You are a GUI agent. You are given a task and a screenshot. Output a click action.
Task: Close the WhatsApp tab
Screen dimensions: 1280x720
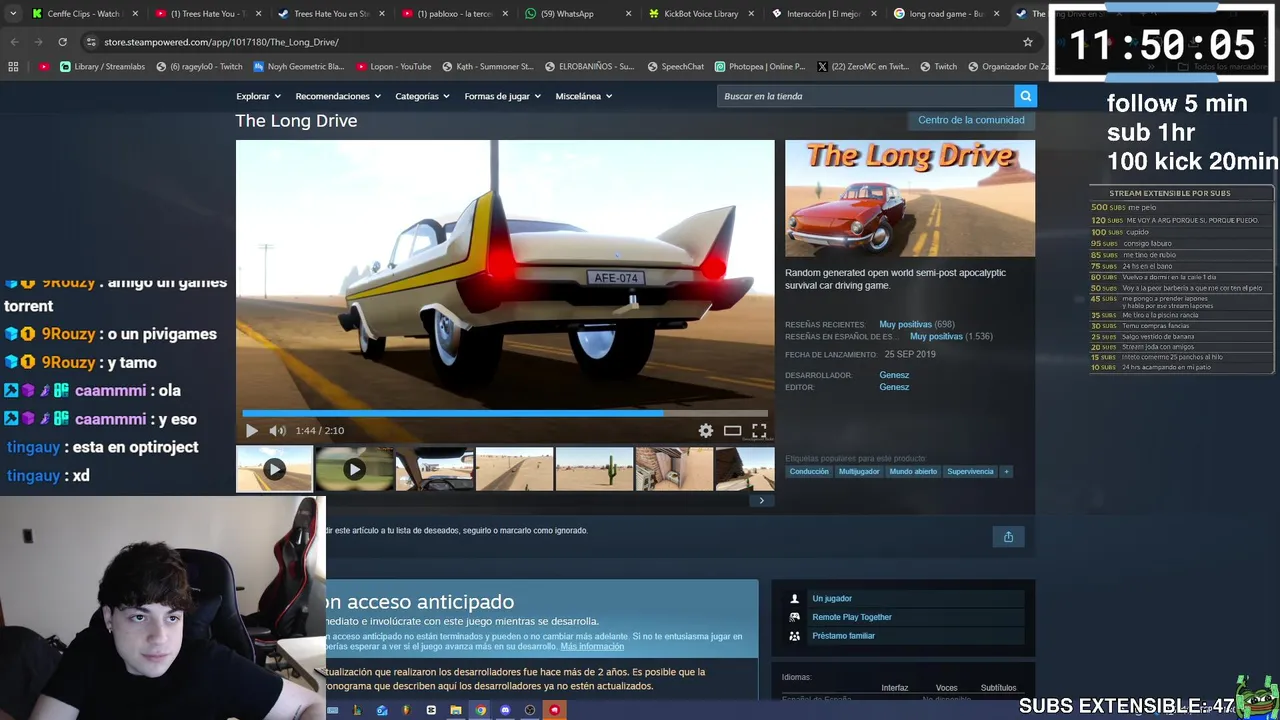tap(628, 14)
